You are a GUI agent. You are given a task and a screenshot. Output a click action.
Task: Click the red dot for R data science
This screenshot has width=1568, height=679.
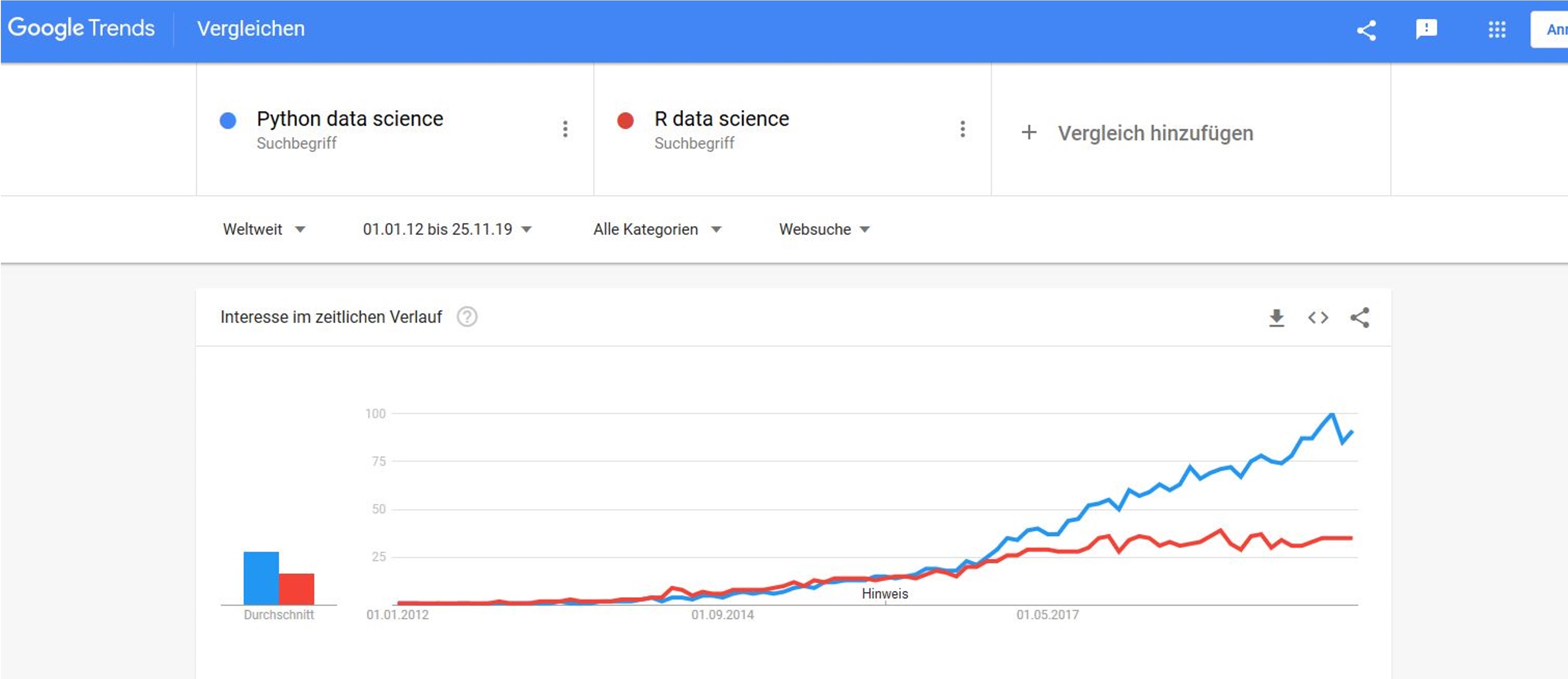[625, 120]
